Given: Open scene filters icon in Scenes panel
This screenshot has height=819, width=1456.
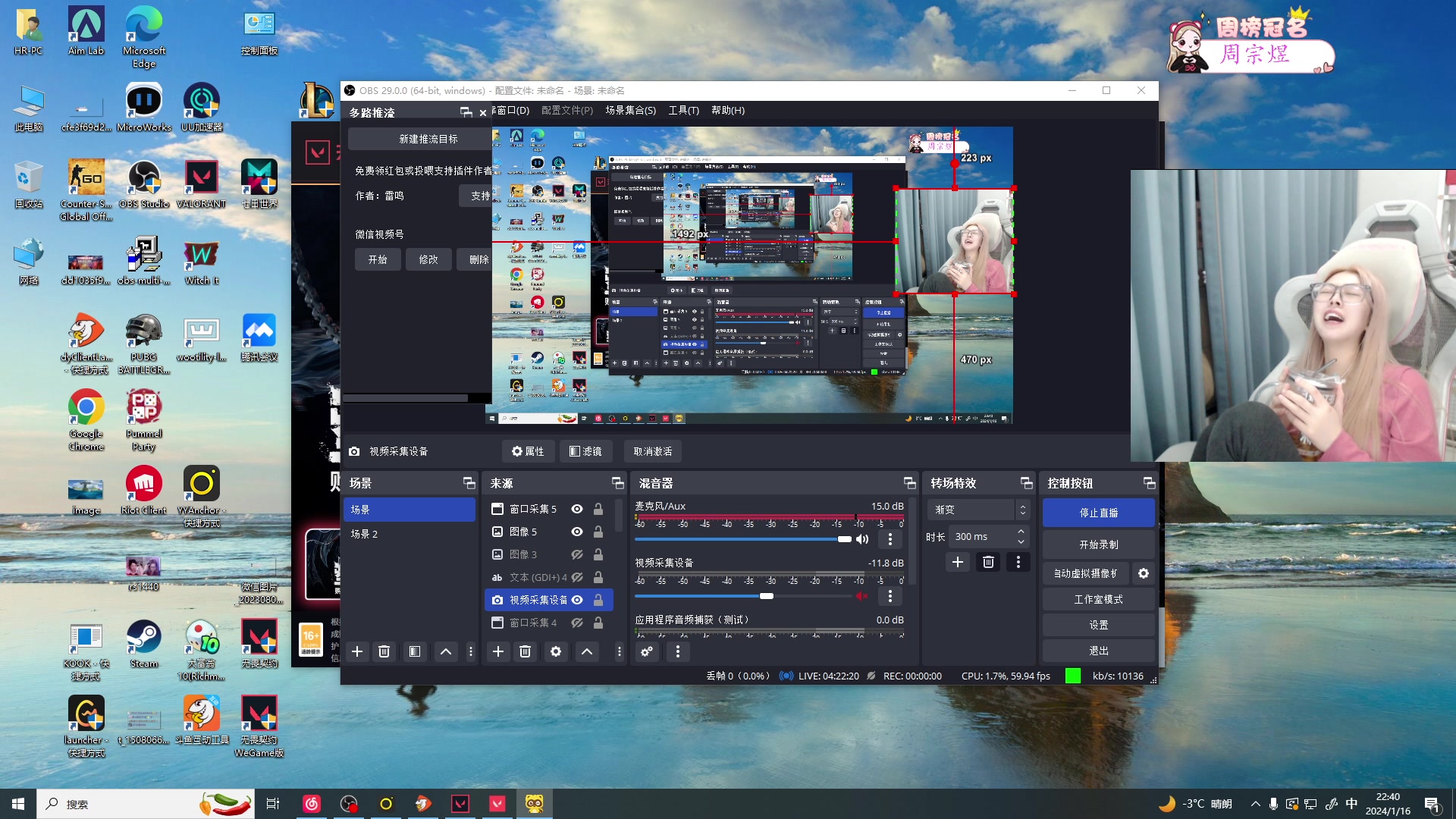Looking at the screenshot, I should tap(415, 651).
